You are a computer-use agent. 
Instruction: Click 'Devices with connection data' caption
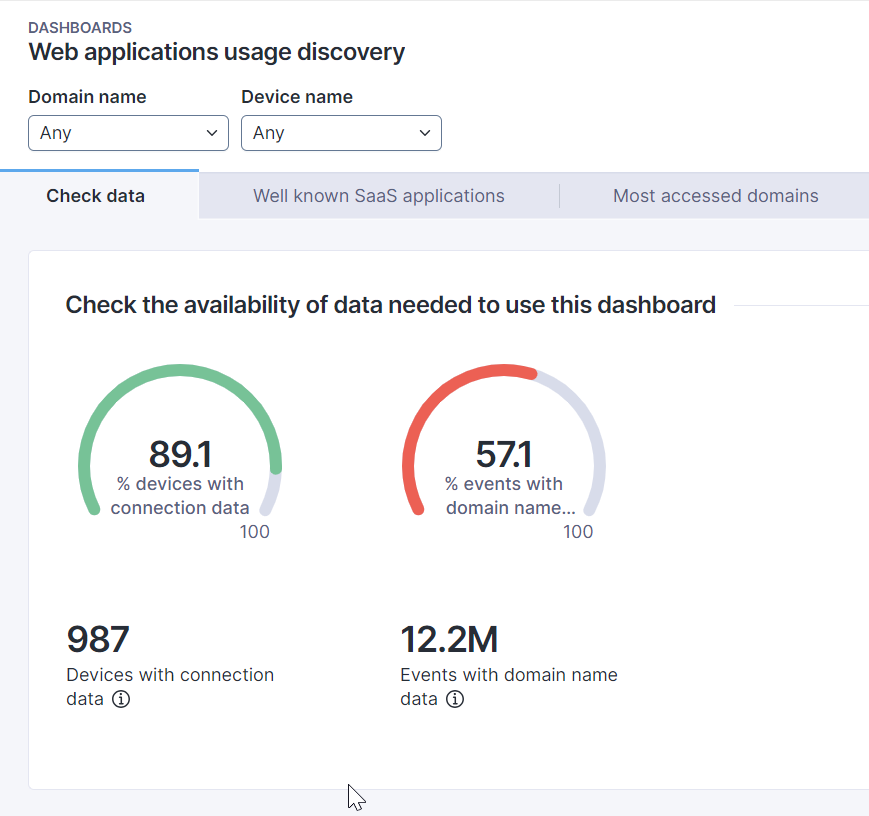[170, 686]
